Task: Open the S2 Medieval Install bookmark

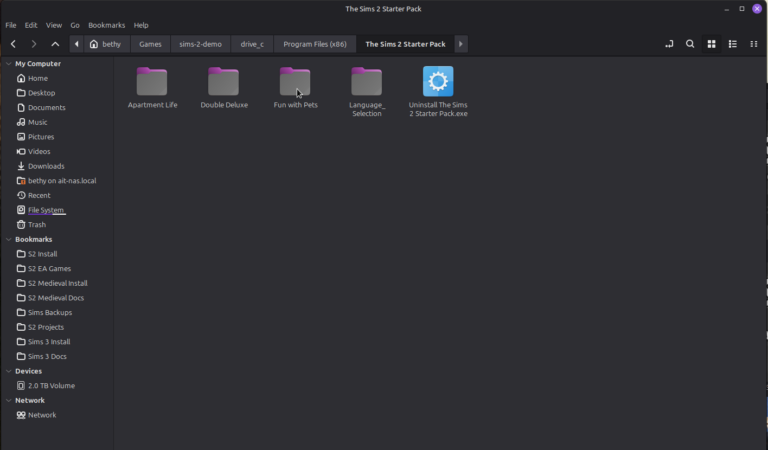Action: click(57, 284)
